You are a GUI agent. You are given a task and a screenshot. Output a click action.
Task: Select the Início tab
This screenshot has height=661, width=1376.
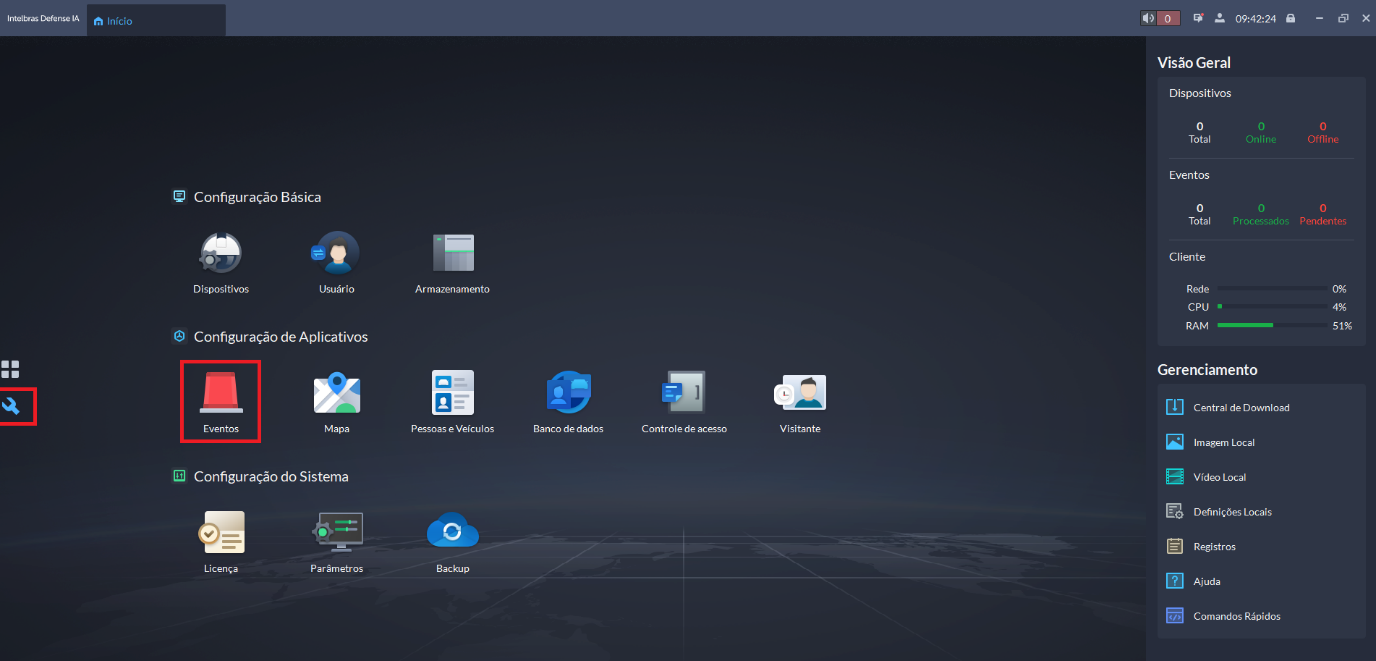113,20
